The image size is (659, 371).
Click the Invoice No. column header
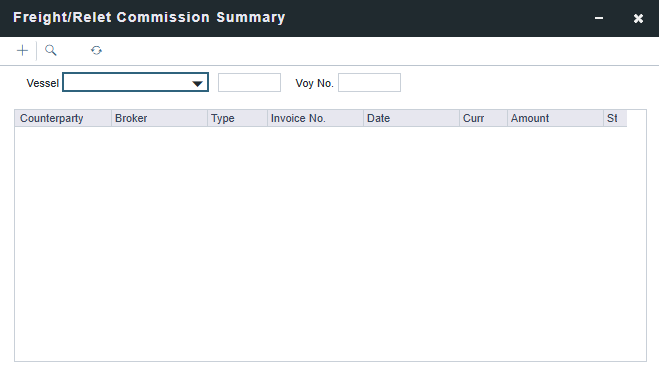pyautogui.click(x=315, y=118)
